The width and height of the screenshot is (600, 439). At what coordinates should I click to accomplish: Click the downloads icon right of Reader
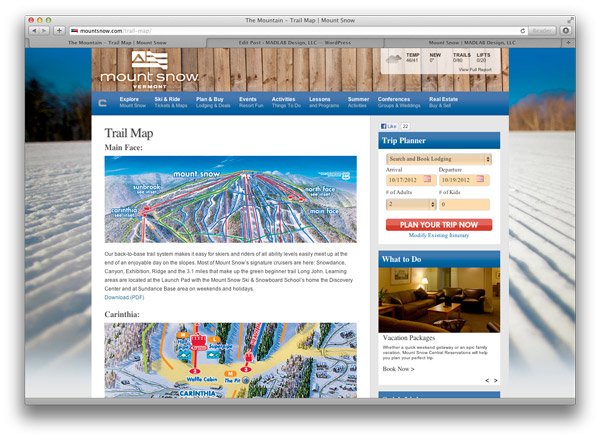(566, 31)
